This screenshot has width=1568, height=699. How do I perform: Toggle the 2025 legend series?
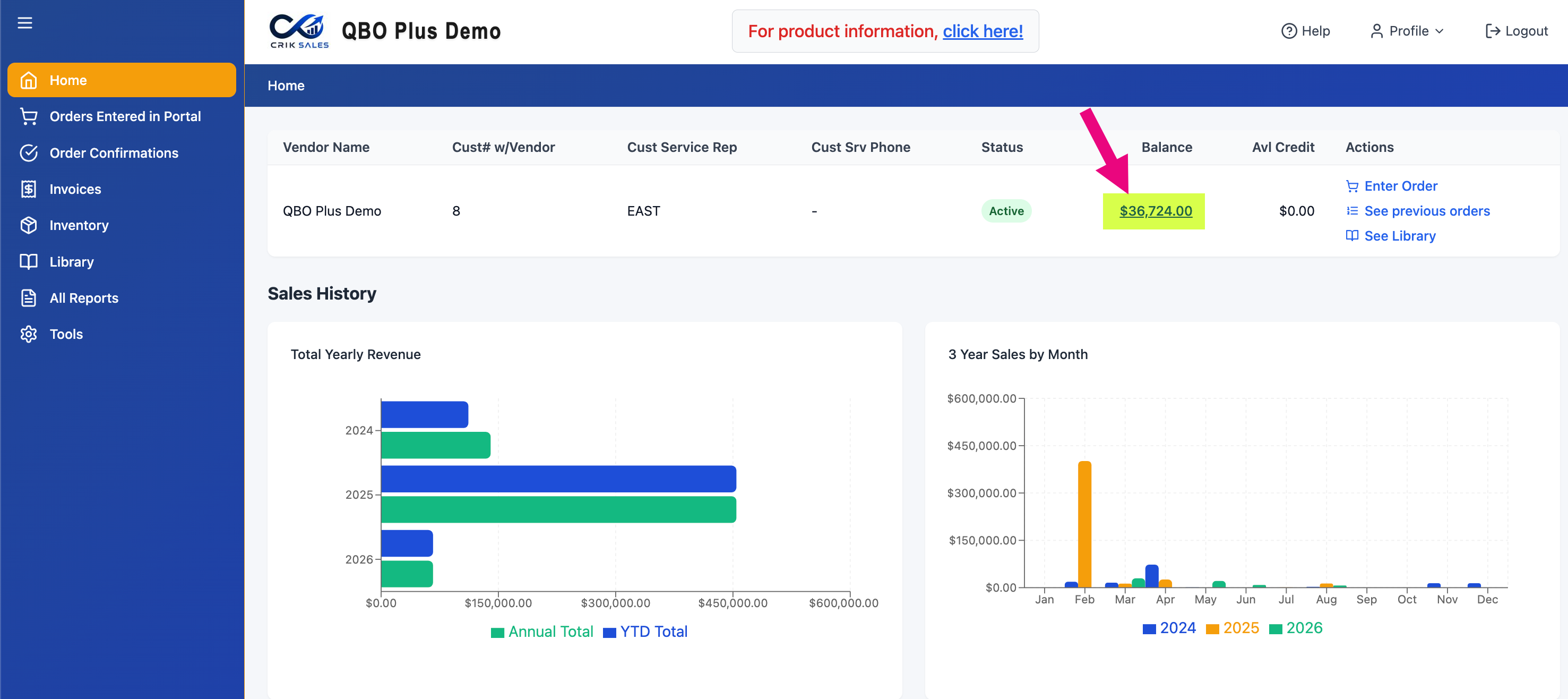click(1233, 628)
